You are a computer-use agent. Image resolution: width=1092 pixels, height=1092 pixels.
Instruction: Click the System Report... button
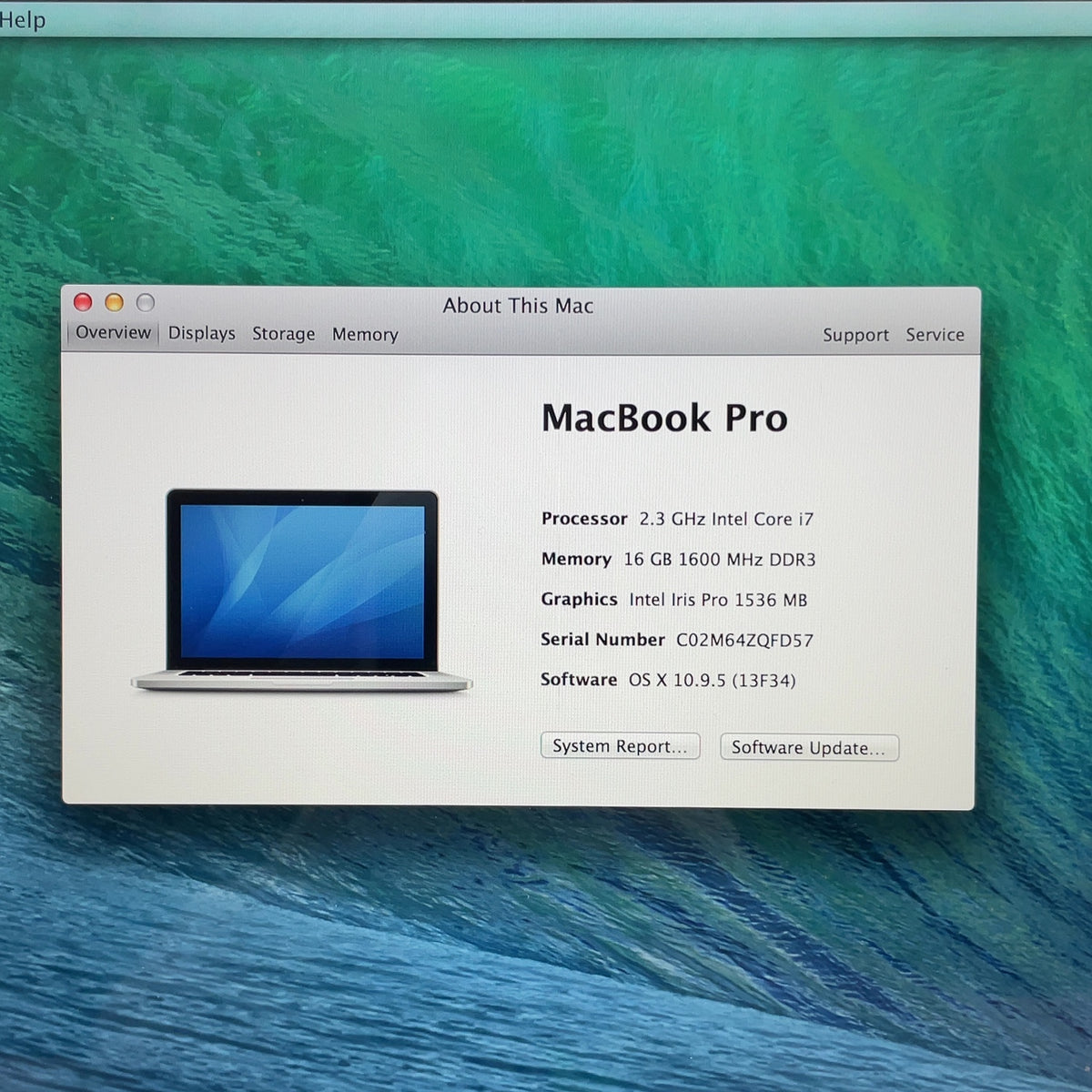621,746
